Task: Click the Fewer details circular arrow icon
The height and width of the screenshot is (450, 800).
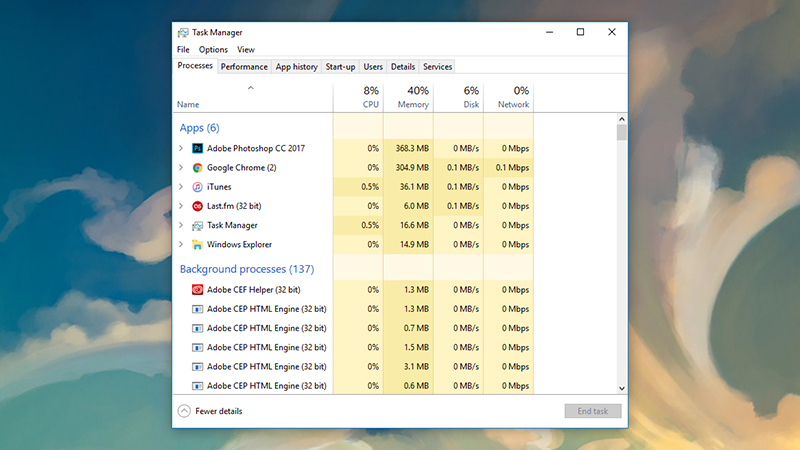Action: (x=184, y=411)
